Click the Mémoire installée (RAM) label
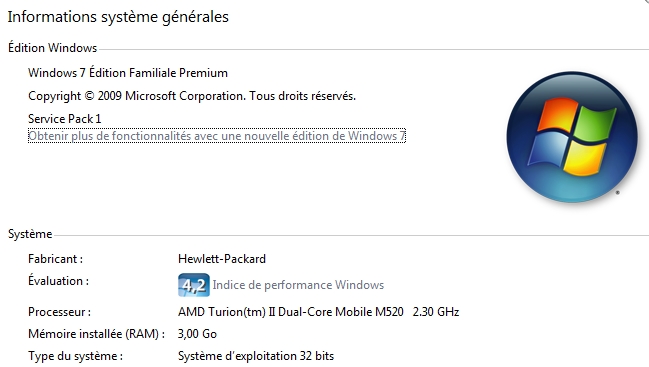649x367 pixels. point(96,334)
